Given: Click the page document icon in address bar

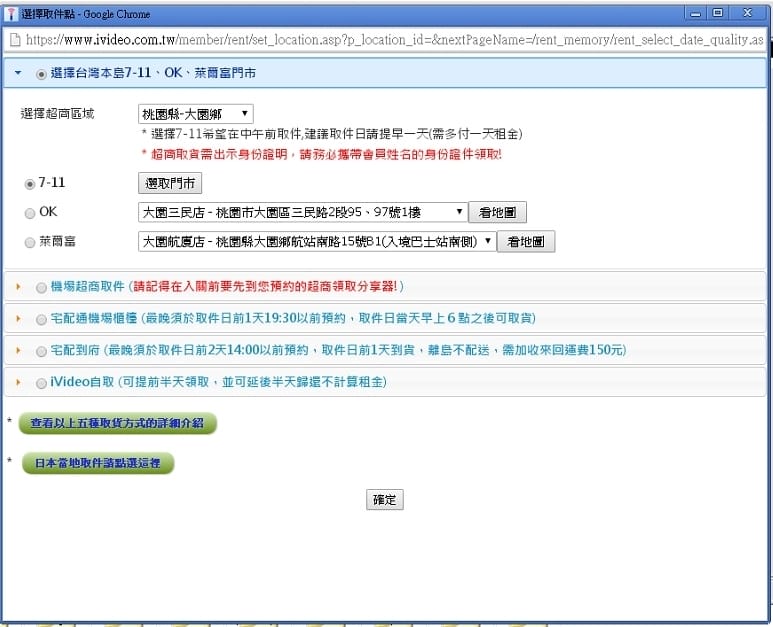Looking at the screenshot, I should pyautogui.click(x=15, y=39).
